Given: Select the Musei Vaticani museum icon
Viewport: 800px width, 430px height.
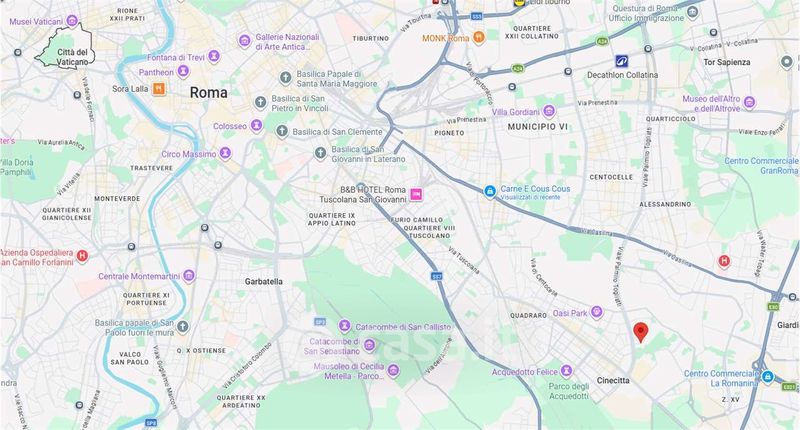Looking at the screenshot, I should click(x=72, y=21).
